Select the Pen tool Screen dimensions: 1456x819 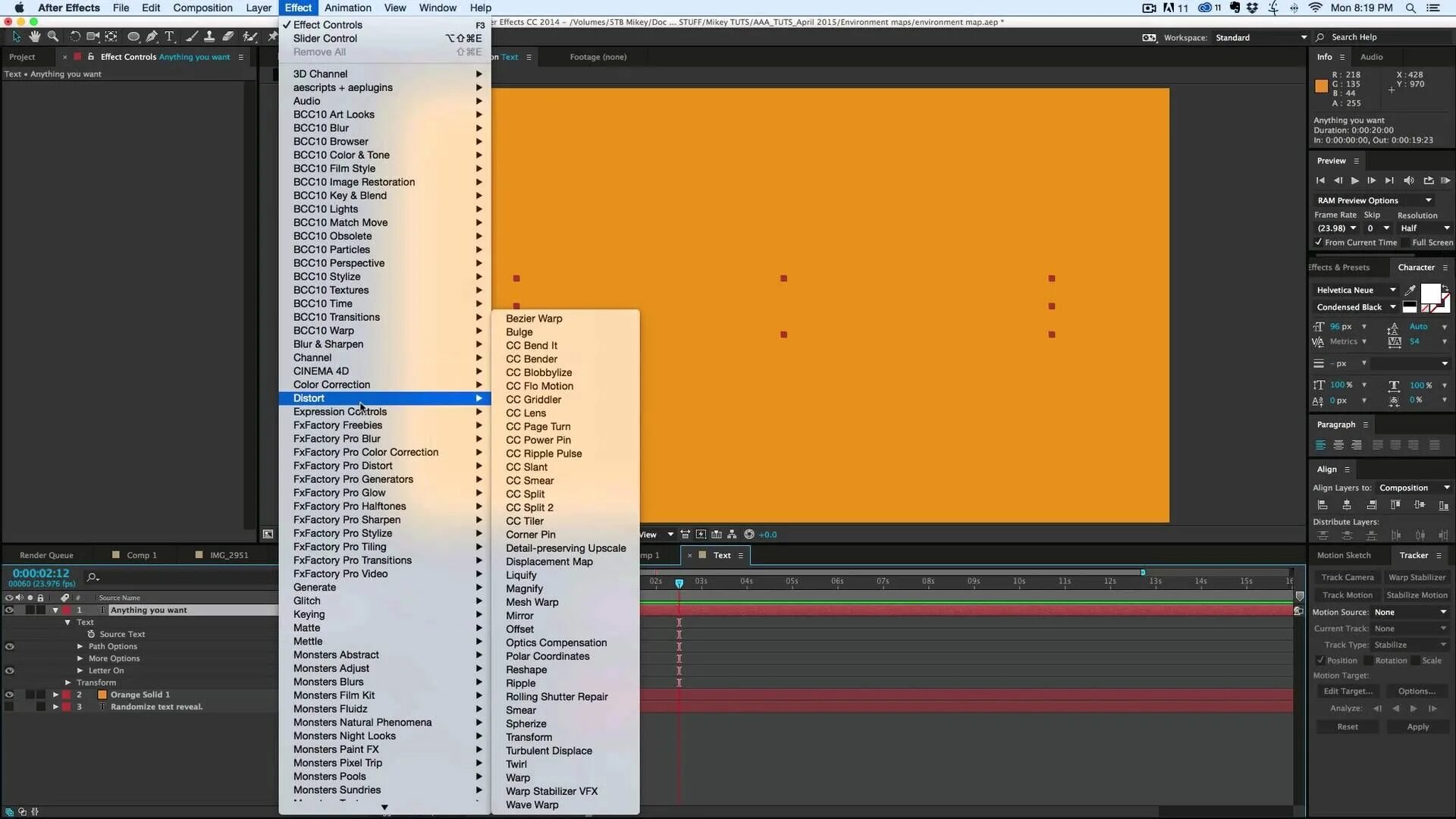tap(152, 36)
